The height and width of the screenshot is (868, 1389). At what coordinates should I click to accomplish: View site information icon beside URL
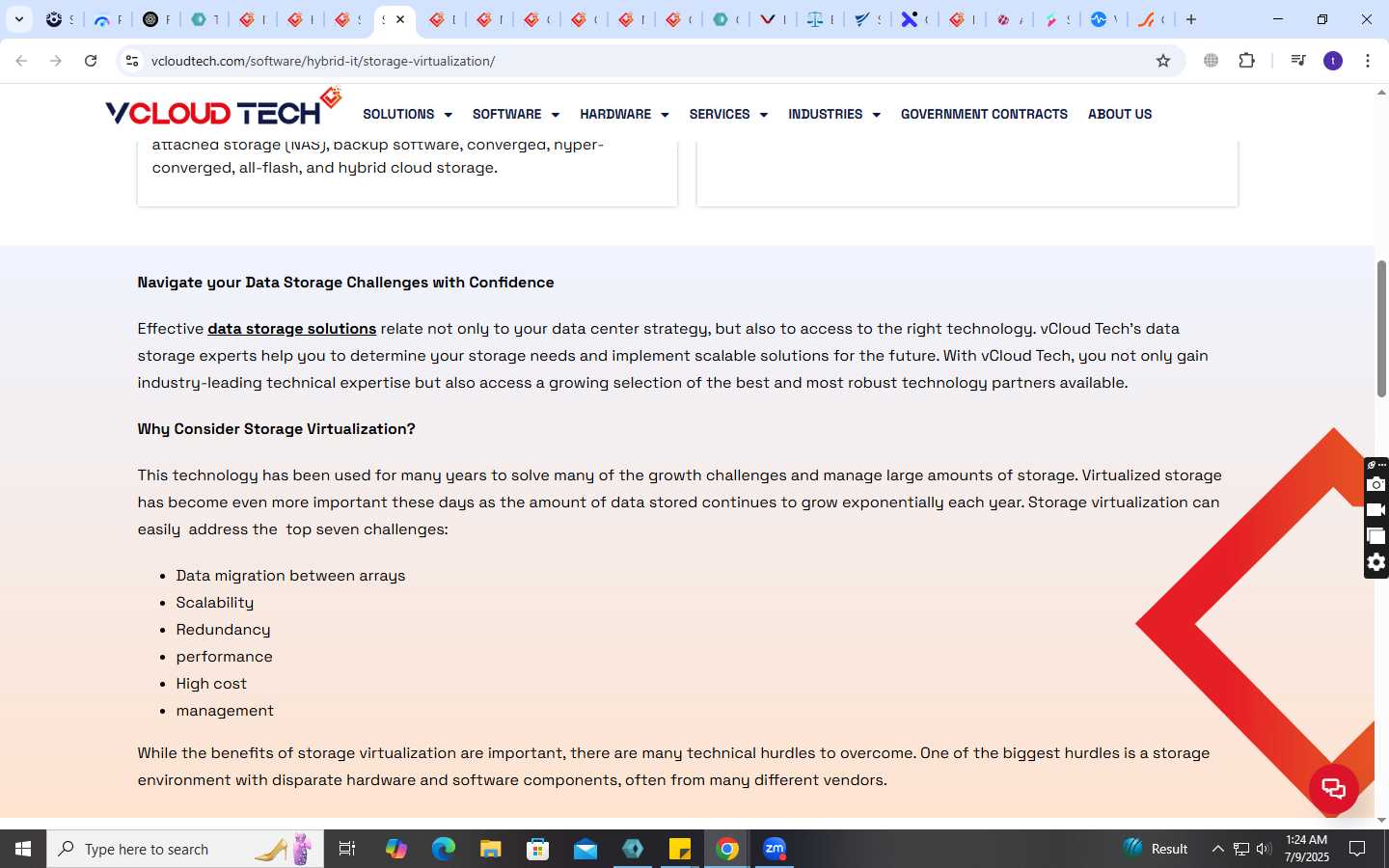132,61
